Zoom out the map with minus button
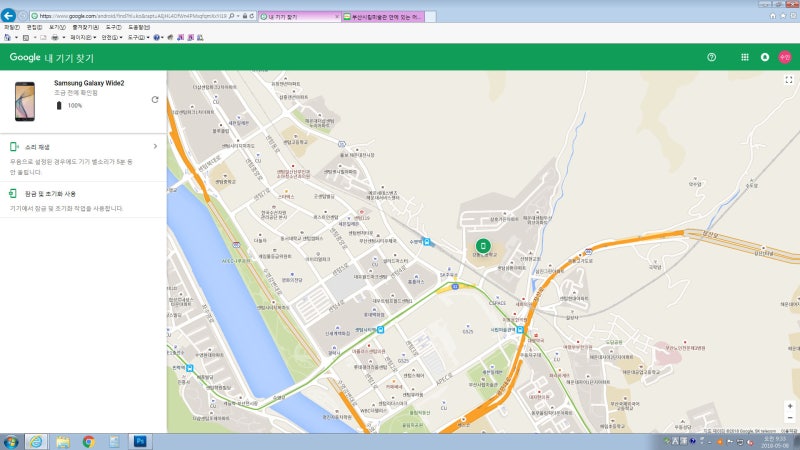 (790, 418)
